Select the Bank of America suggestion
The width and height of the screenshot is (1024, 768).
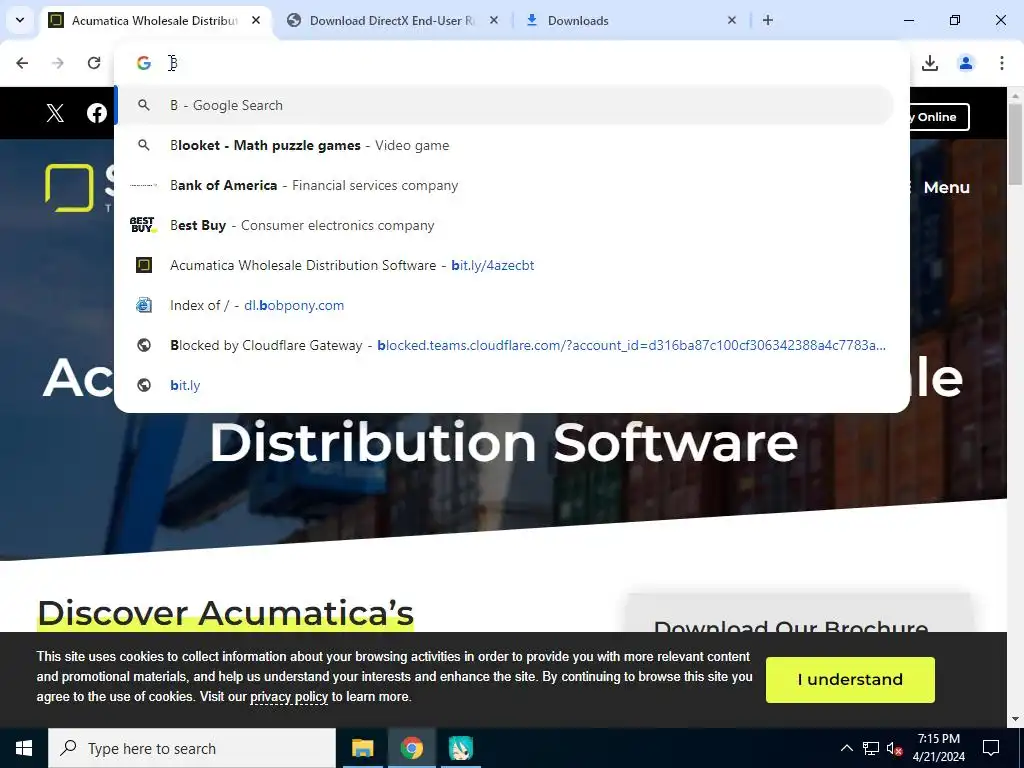(x=504, y=185)
